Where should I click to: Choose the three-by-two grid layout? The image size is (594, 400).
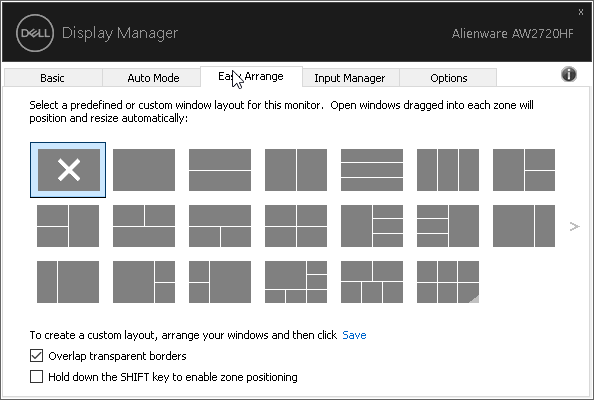click(x=448, y=282)
